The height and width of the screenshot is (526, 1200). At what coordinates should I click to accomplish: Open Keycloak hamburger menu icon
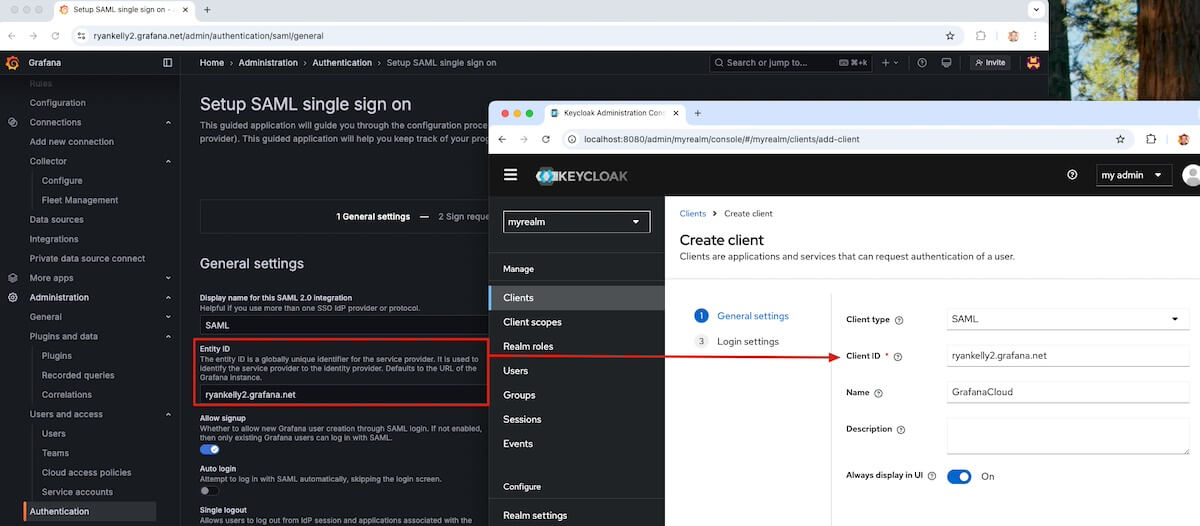pyautogui.click(x=511, y=174)
